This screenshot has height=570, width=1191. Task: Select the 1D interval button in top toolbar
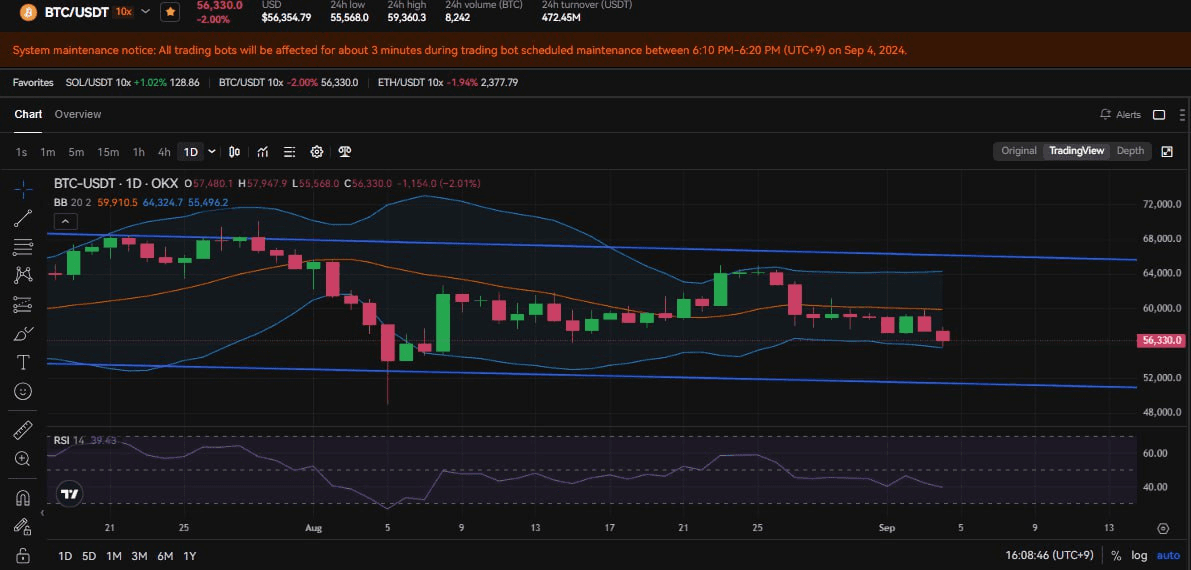pos(191,152)
